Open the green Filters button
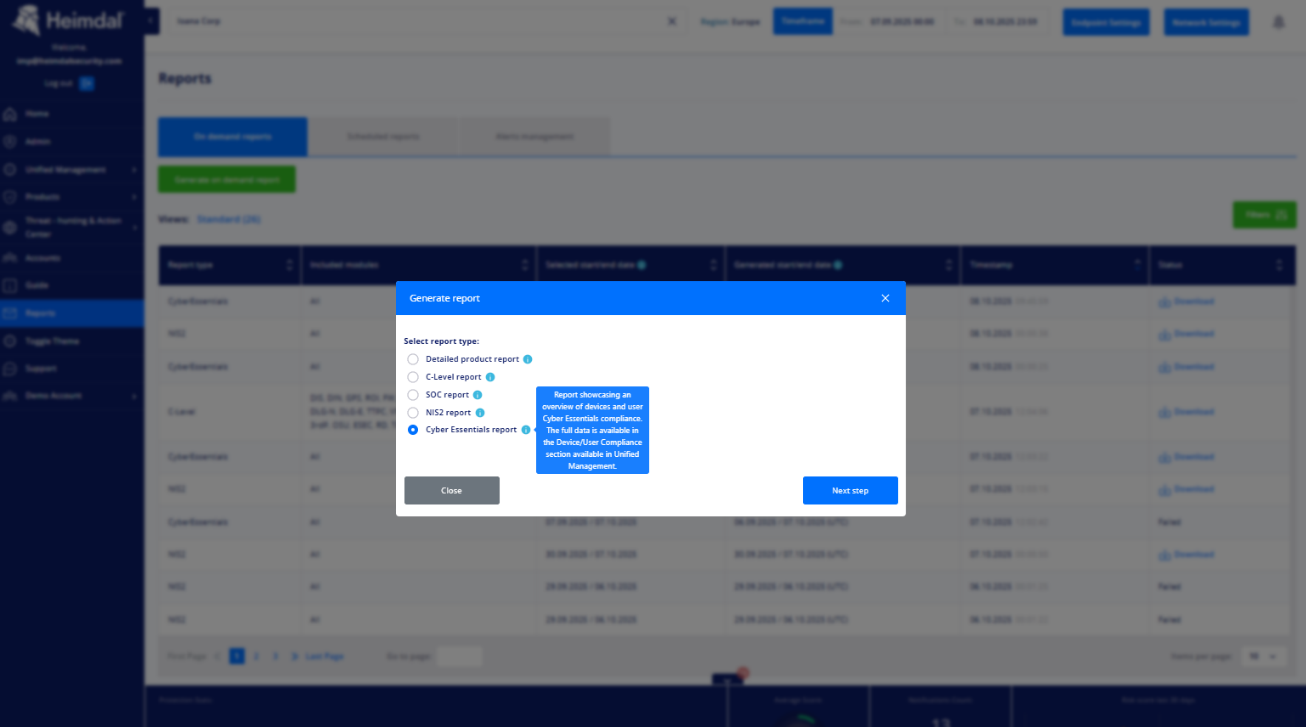Viewport: 1306px width, 727px height. tap(1265, 214)
